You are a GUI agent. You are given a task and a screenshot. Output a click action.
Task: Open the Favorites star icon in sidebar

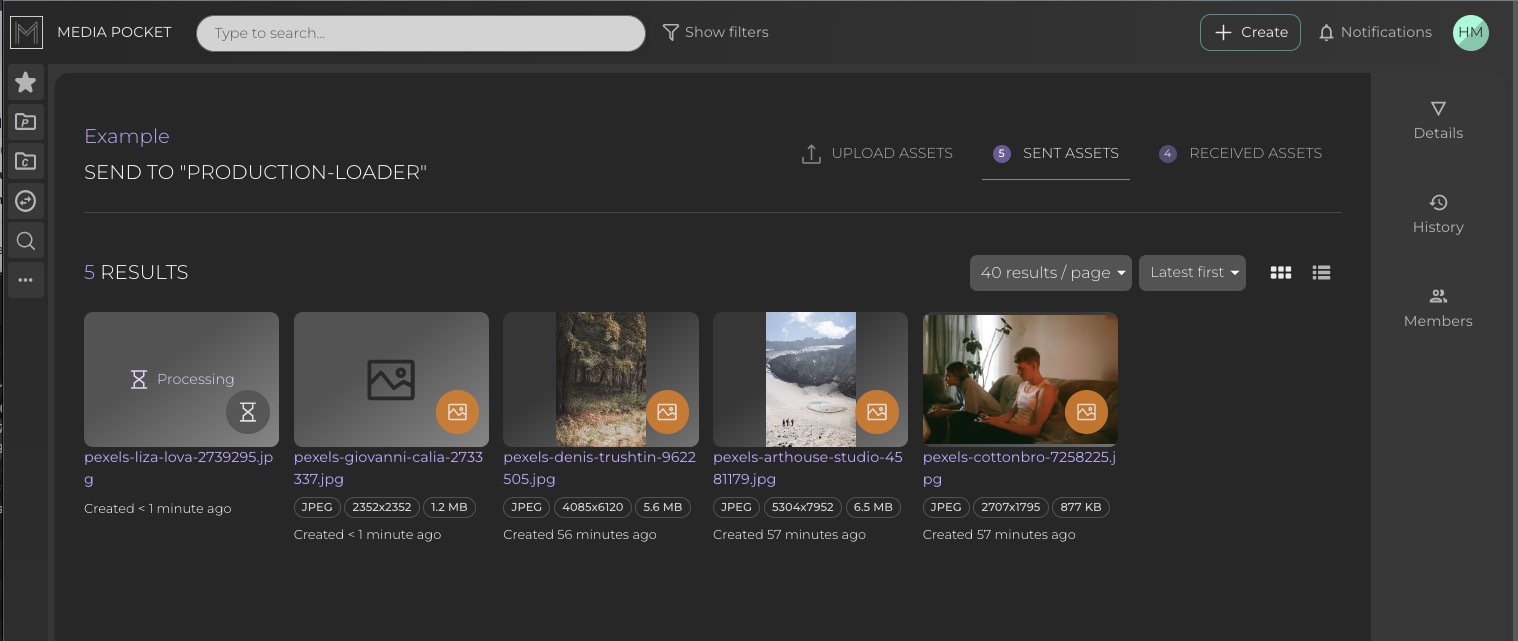coord(26,83)
